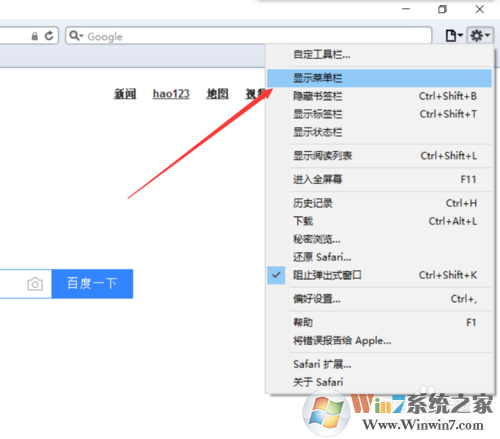Select 自定工具栏... menu entry
The height and width of the screenshot is (439, 500).
pos(379,54)
